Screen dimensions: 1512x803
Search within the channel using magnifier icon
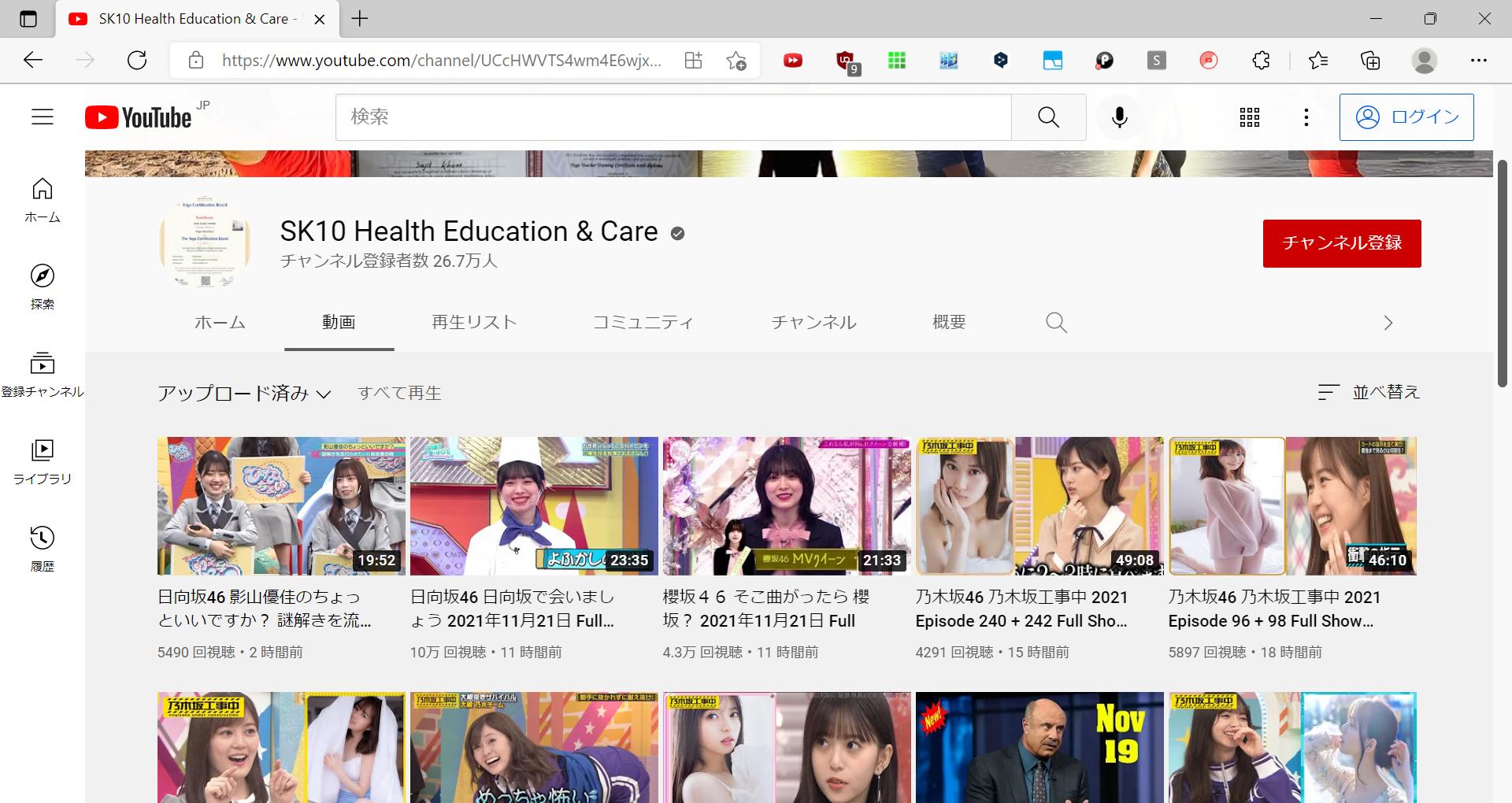pos(1056,323)
